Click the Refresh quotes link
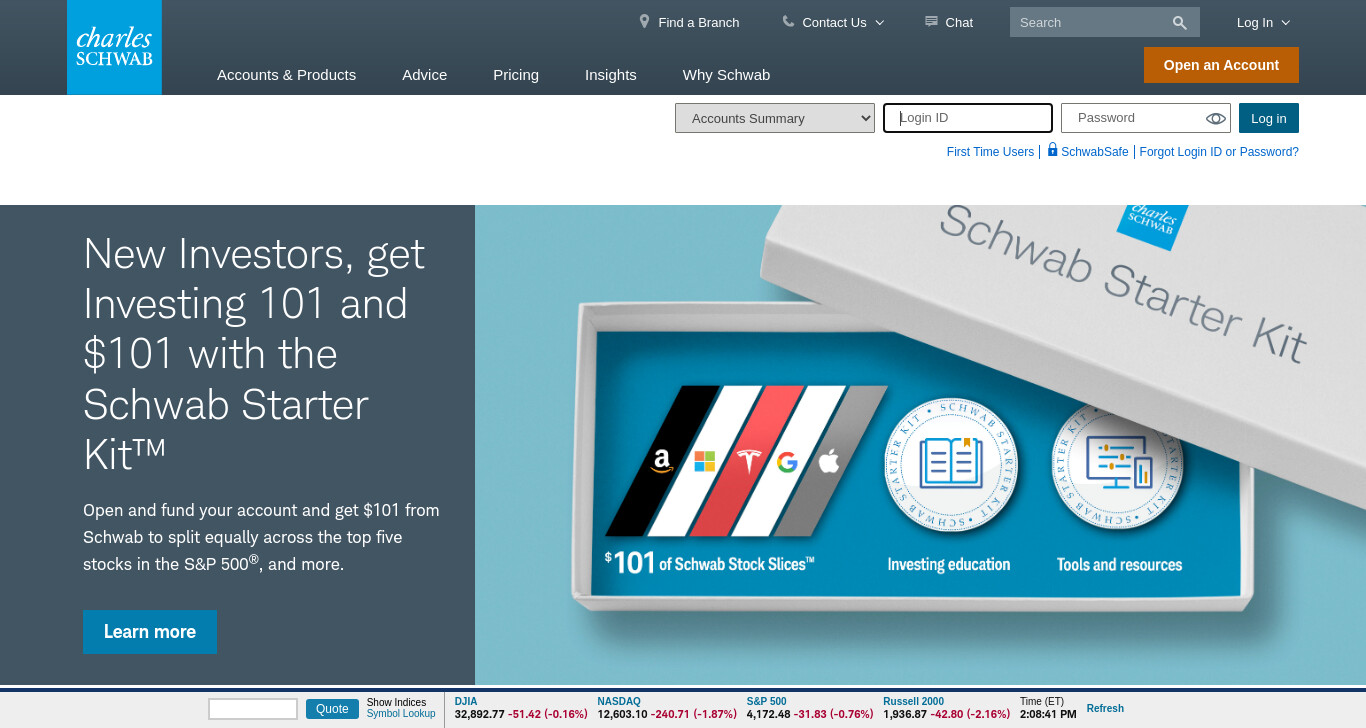Viewport: 1366px width, 728px height. tap(1105, 708)
